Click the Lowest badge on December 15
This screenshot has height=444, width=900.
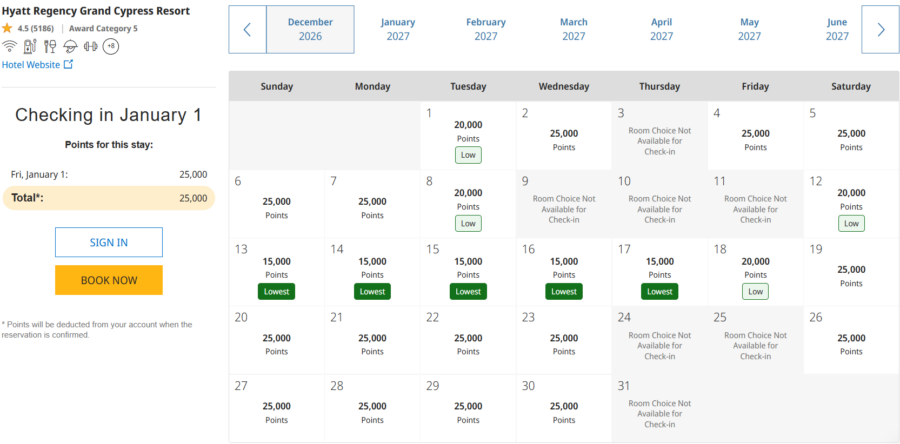(x=468, y=291)
